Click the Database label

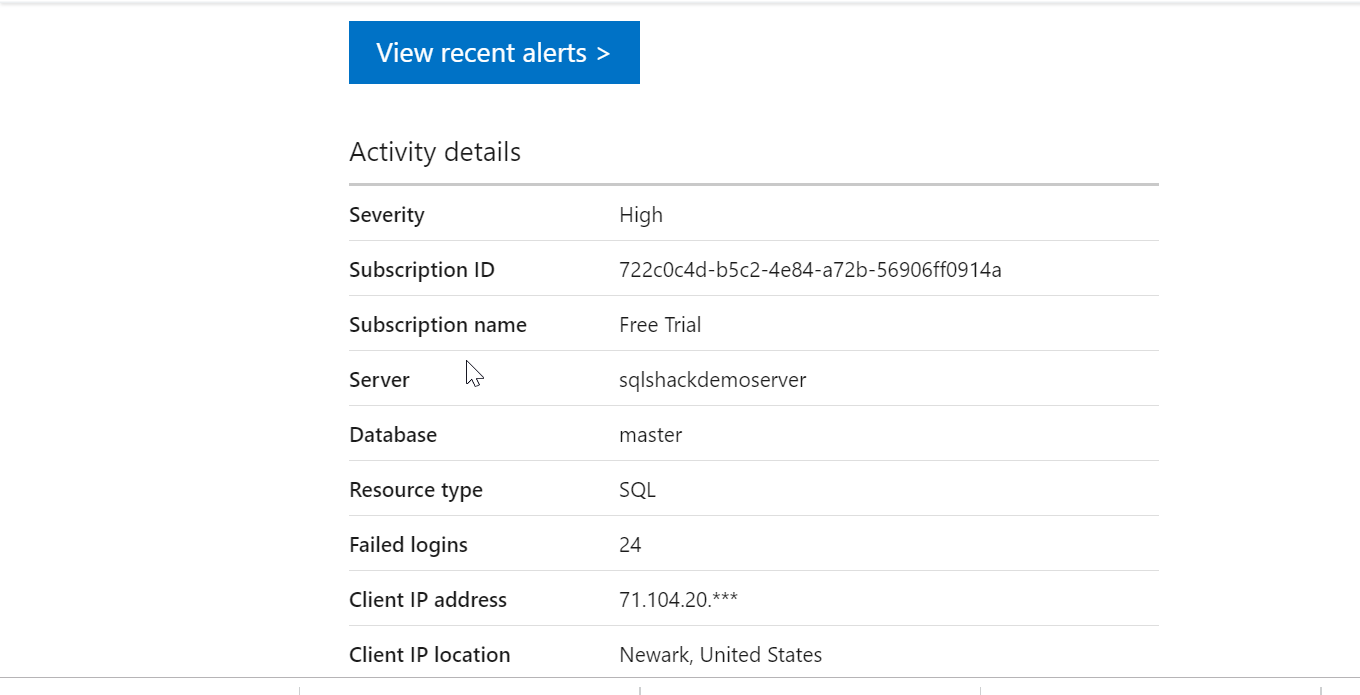(x=393, y=435)
